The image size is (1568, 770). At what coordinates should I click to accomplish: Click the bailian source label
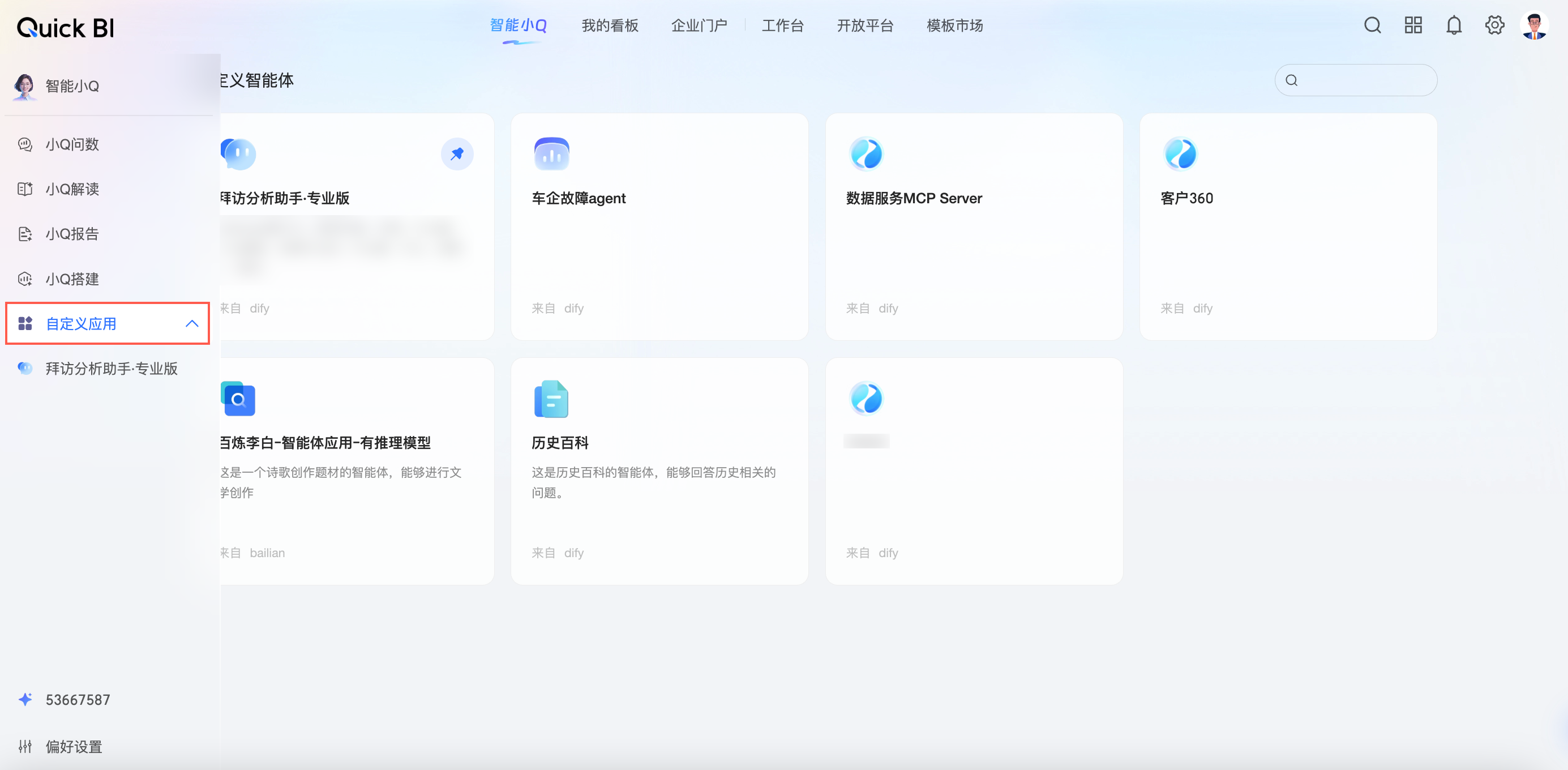pyautogui.click(x=267, y=553)
